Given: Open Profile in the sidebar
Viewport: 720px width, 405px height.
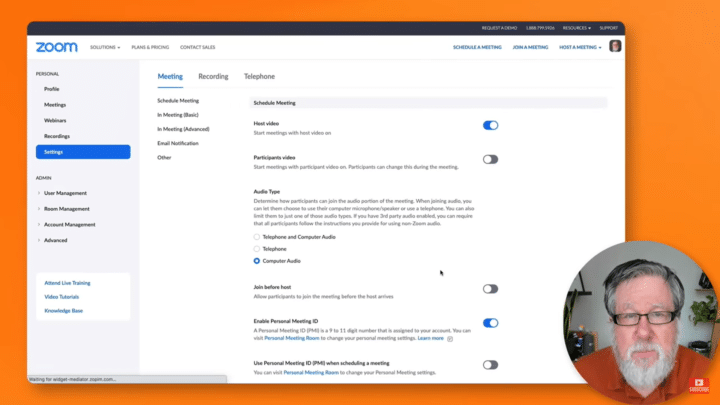Looking at the screenshot, I should click(x=51, y=89).
